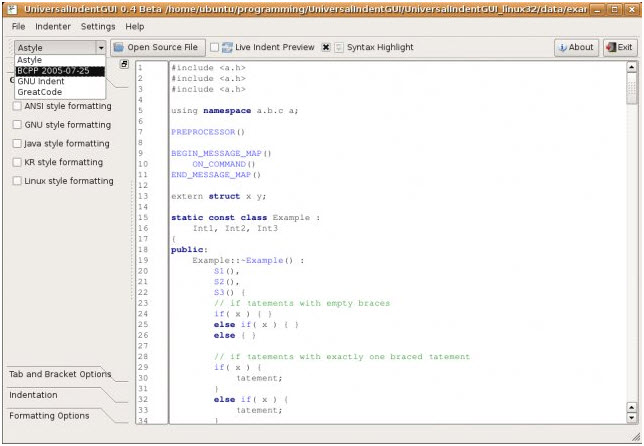The height and width of the screenshot is (446, 644).
Task: Click the vertical scrollbar thumb
Action: click(632, 88)
